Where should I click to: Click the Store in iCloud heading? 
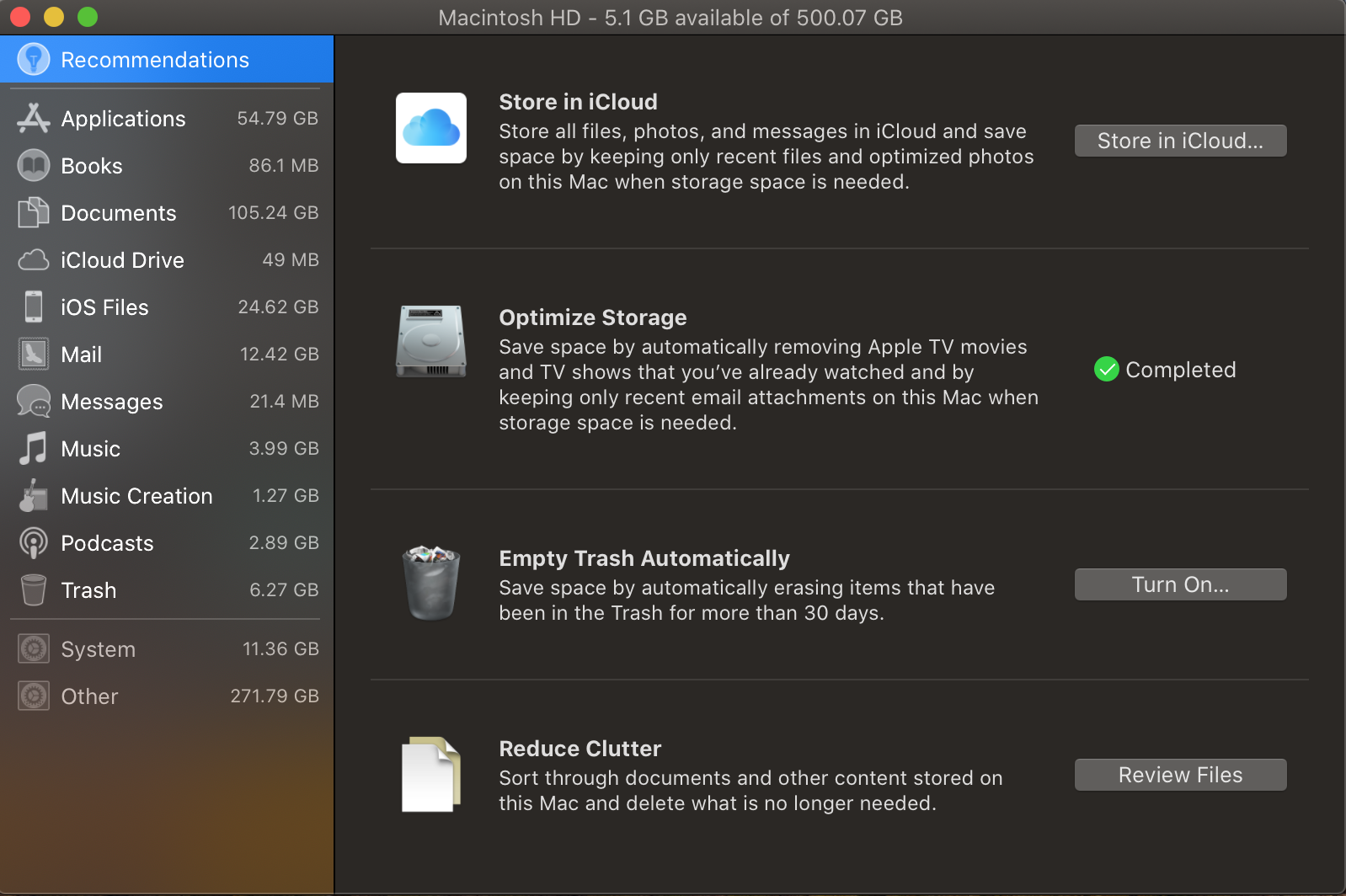[578, 102]
